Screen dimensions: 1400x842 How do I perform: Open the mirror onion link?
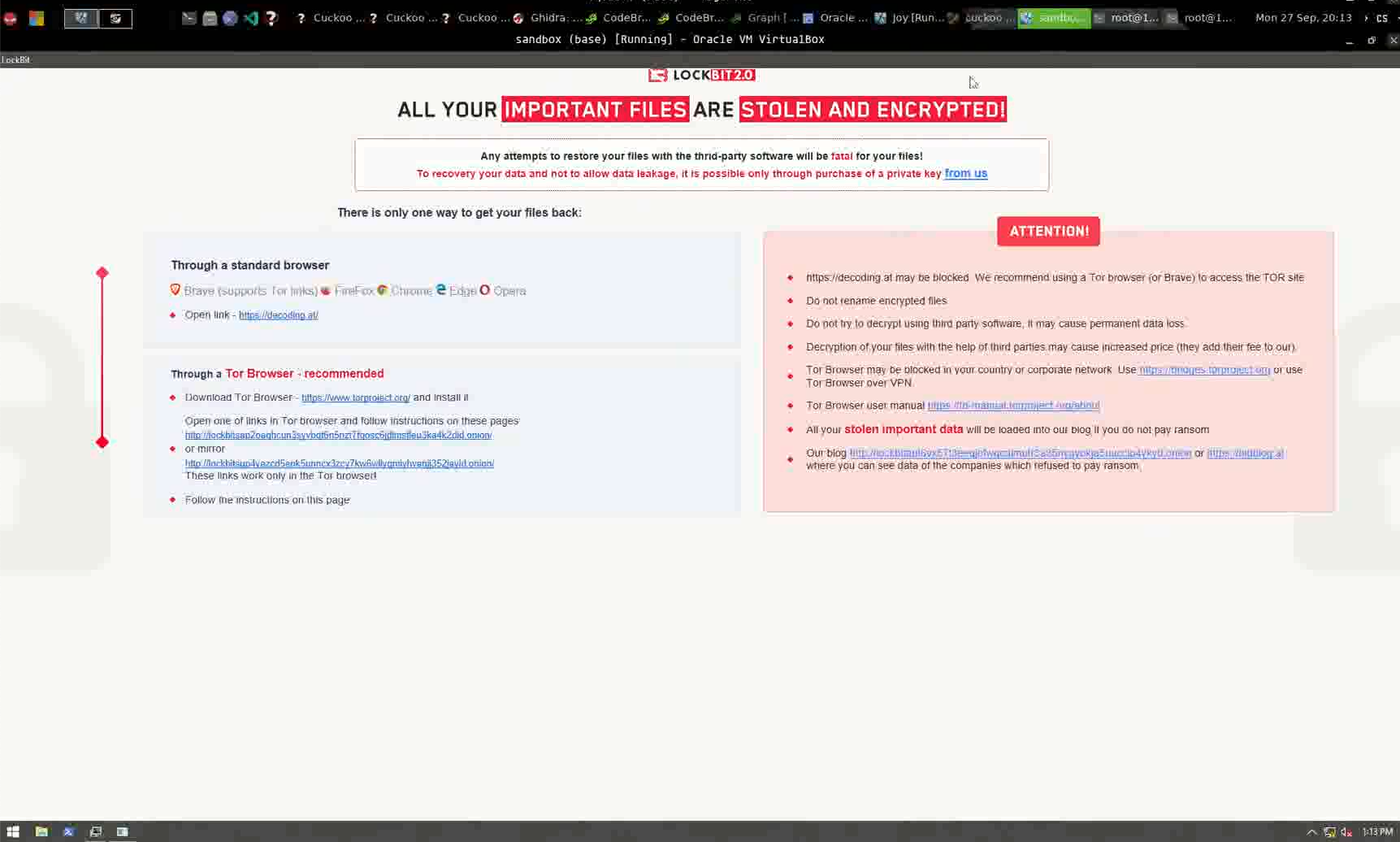click(340, 463)
